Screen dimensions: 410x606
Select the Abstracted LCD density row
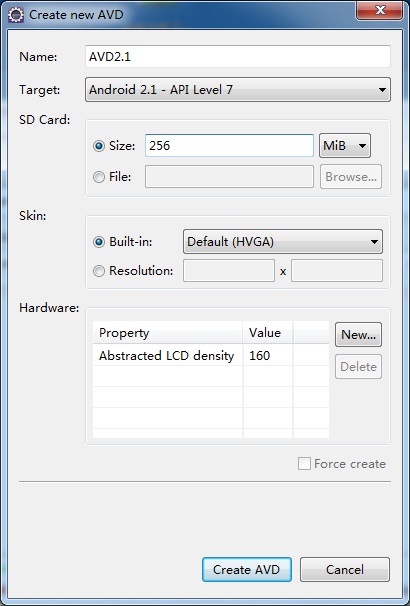tap(211, 356)
